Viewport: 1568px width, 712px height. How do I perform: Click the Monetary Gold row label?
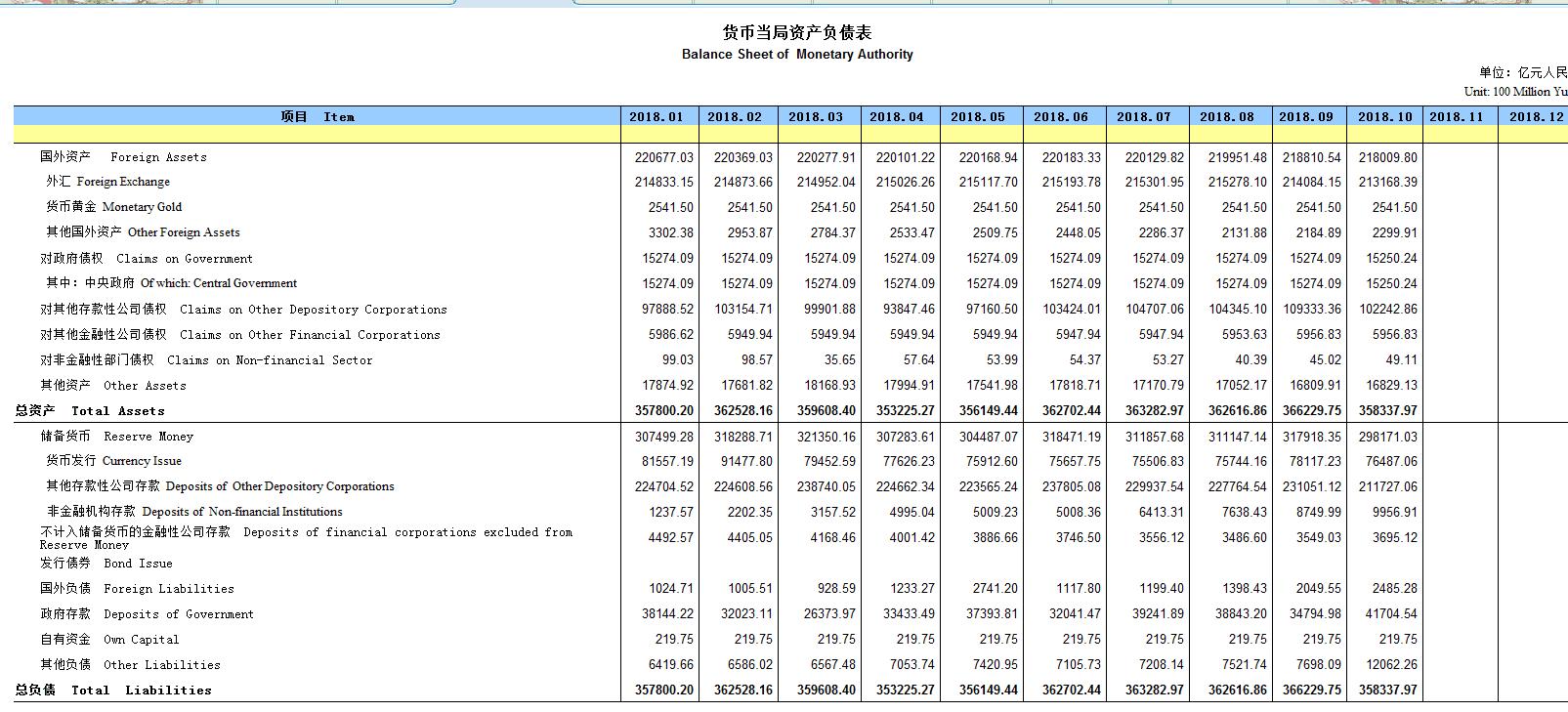[113, 207]
